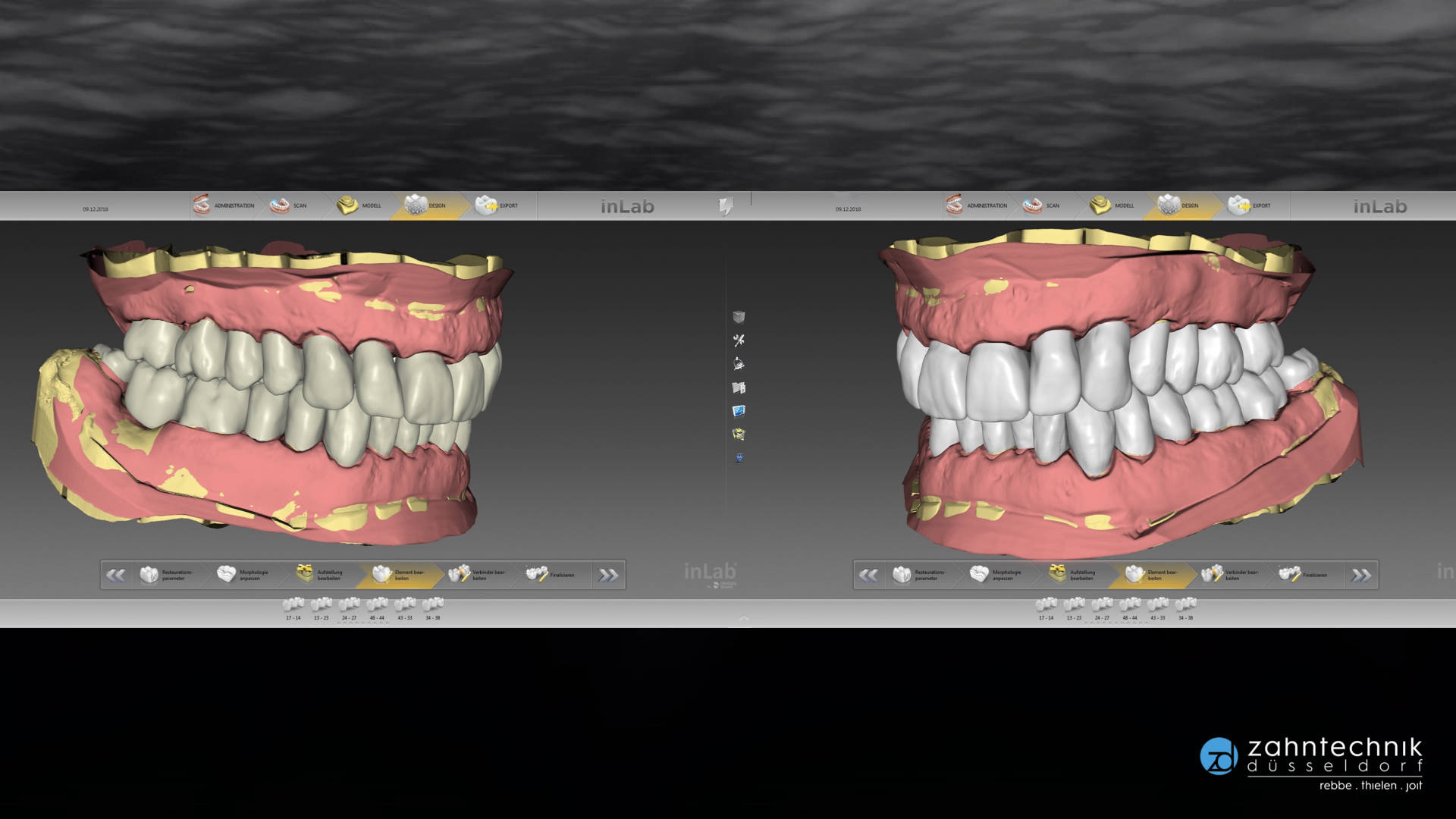Open Modell phase in left inLab window
Image resolution: width=1456 pixels, height=819 pixels.
[x=359, y=206]
